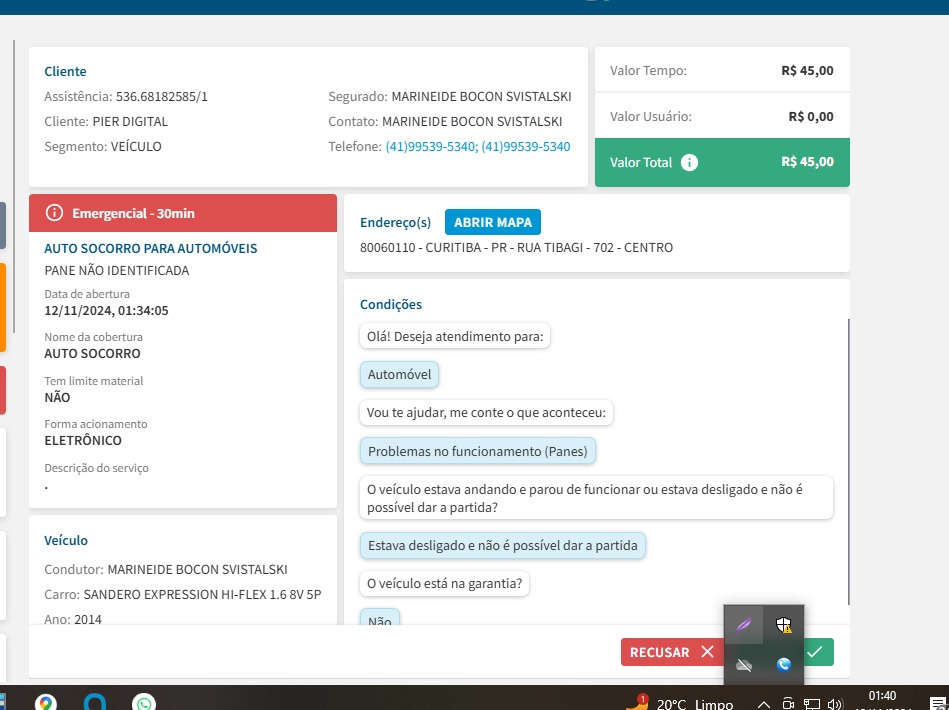Click the Valor Tempo R$ 45,00 value
Image resolution: width=949 pixels, height=710 pixels.
point(807,70)
